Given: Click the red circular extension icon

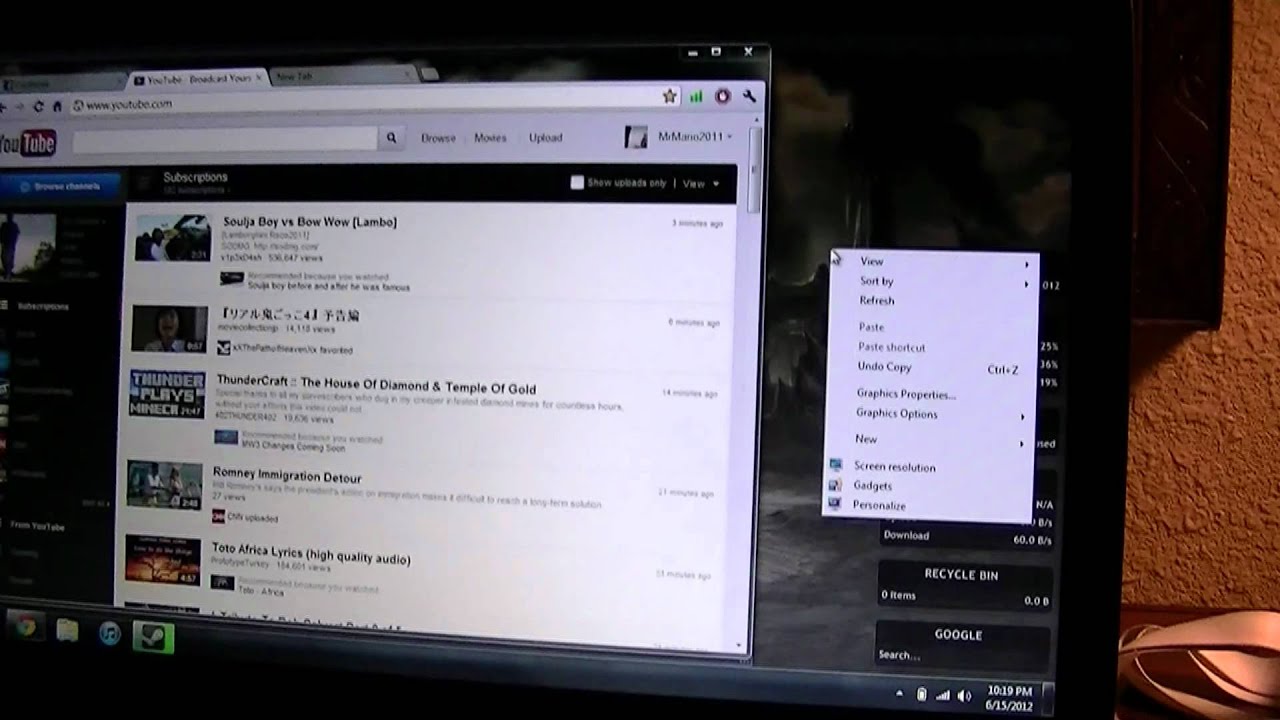Looking at the screenshot, I should pos(722,96).
